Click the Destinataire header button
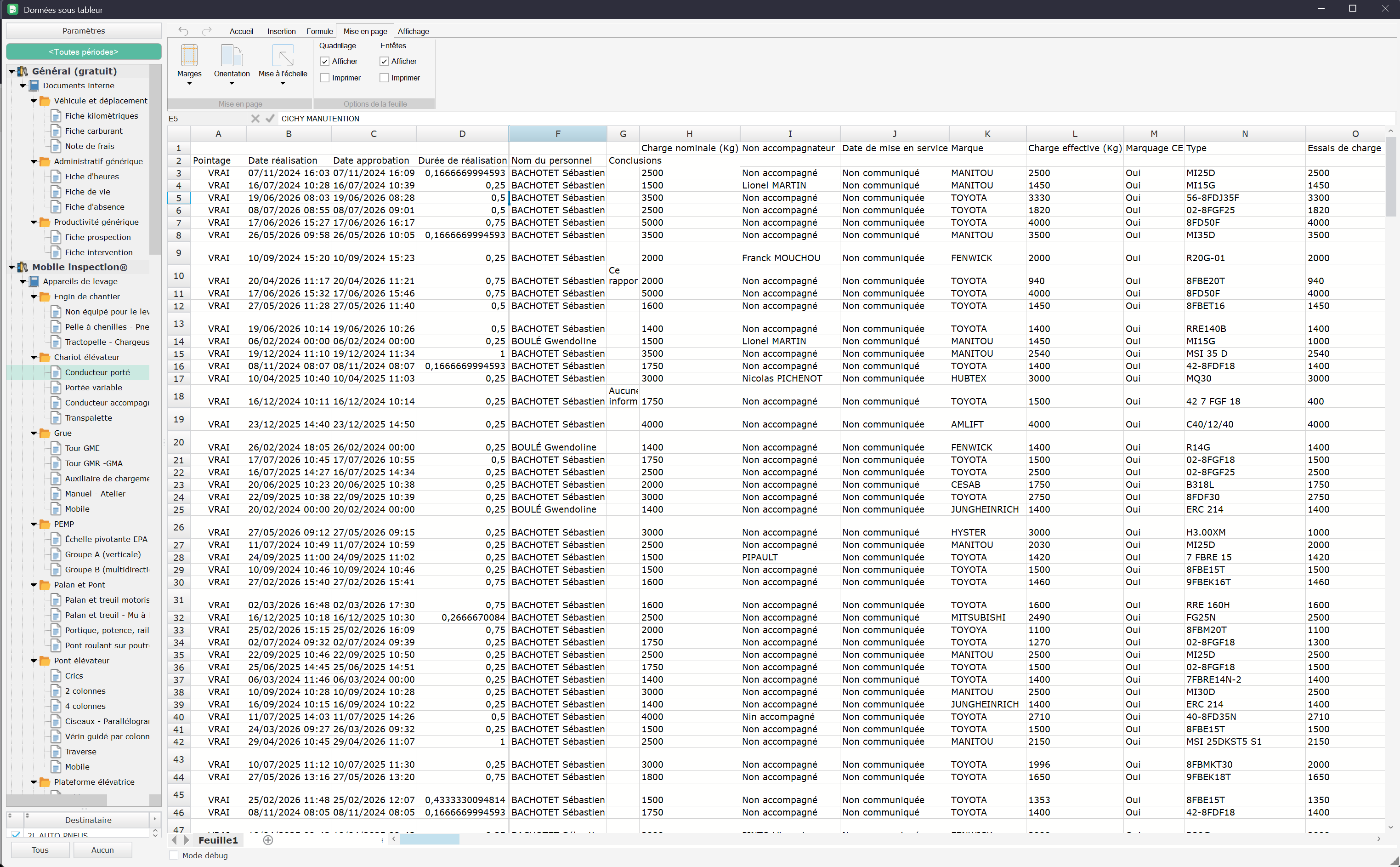The width and height of the screenshot is (1400, 867). pyautogui.click(x=88, y=820)
